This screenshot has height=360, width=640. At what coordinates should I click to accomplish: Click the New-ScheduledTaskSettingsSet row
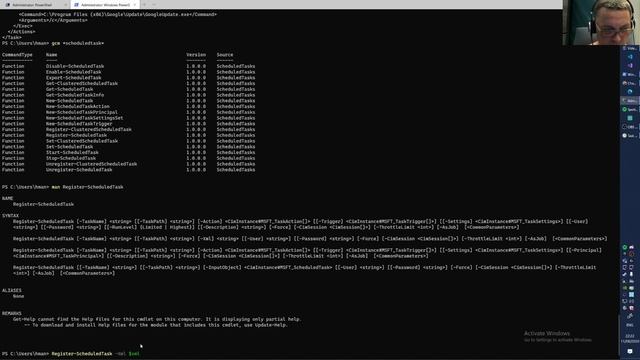point(128,118)
